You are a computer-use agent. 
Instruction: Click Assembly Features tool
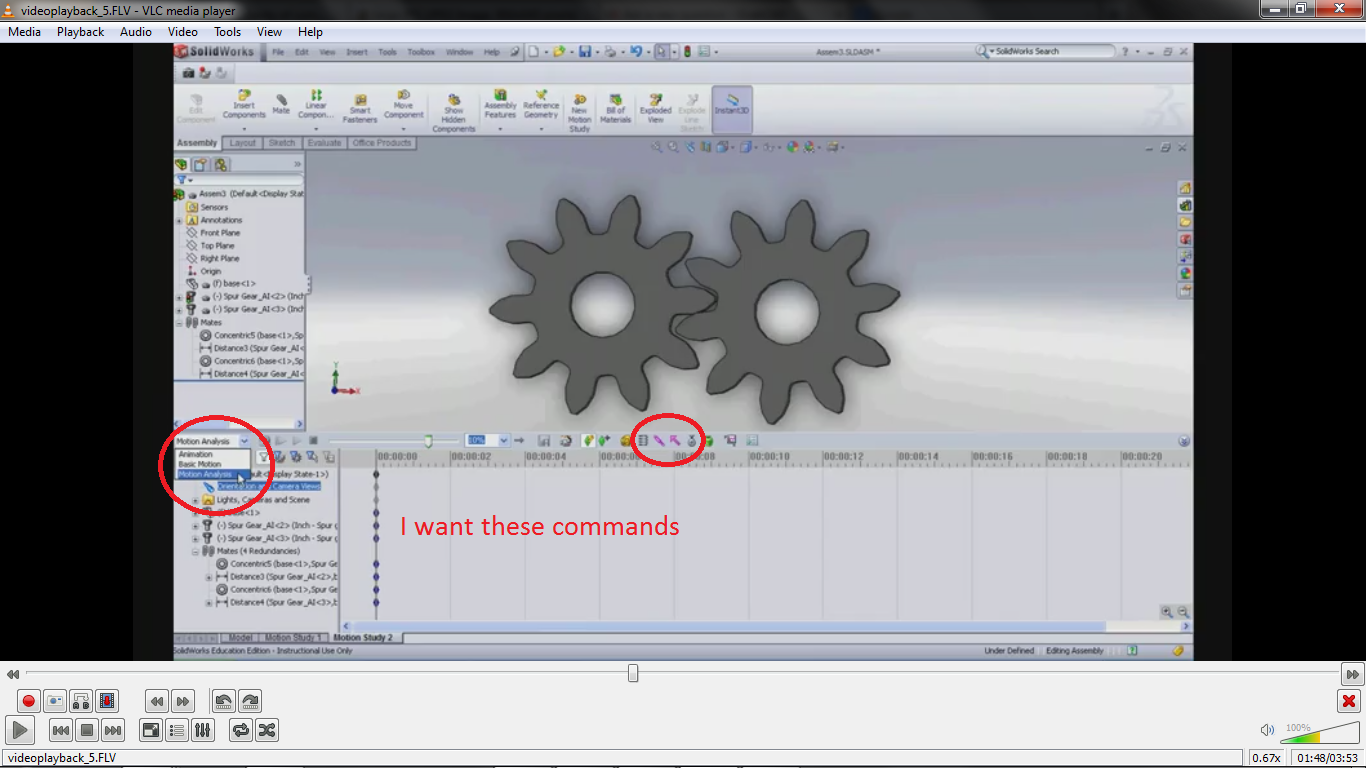coord(500,108)
